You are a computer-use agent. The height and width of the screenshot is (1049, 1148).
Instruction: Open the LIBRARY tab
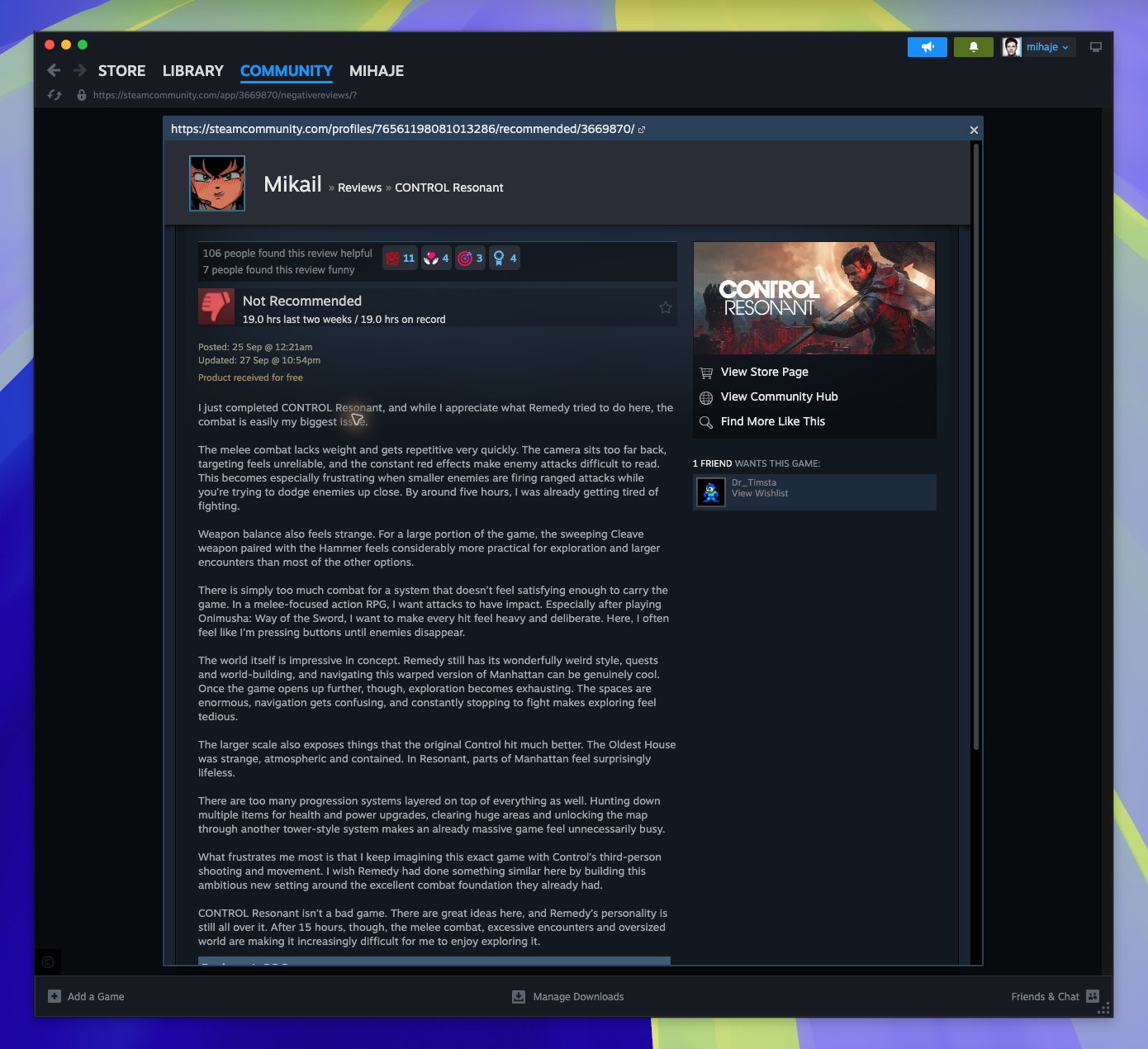pos(193,71)
